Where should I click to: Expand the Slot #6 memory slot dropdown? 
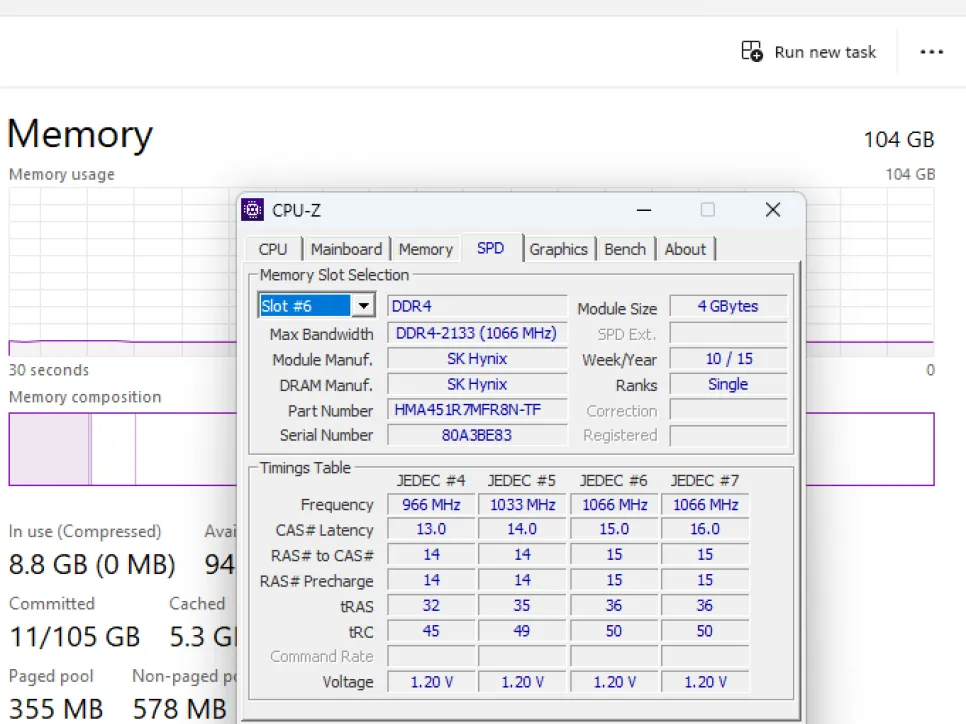click(363, 306)
